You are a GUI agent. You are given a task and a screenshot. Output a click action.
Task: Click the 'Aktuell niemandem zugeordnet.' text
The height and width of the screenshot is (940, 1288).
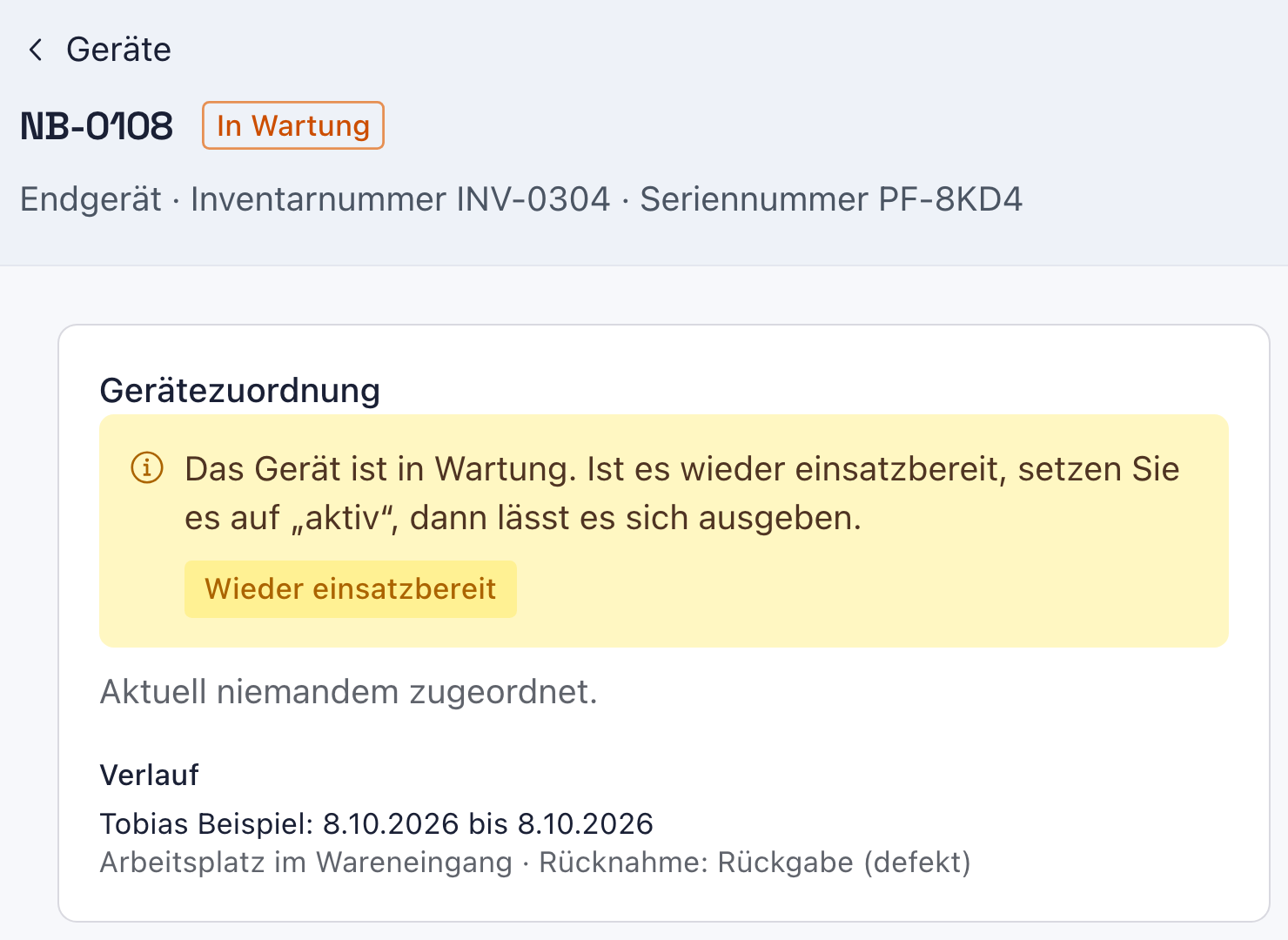(349, 692)
